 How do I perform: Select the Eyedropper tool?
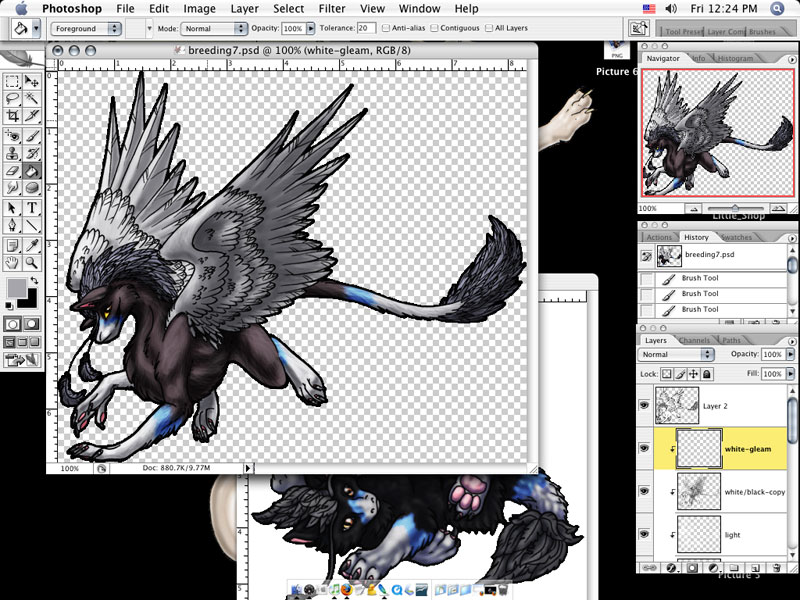coord(32,245)
